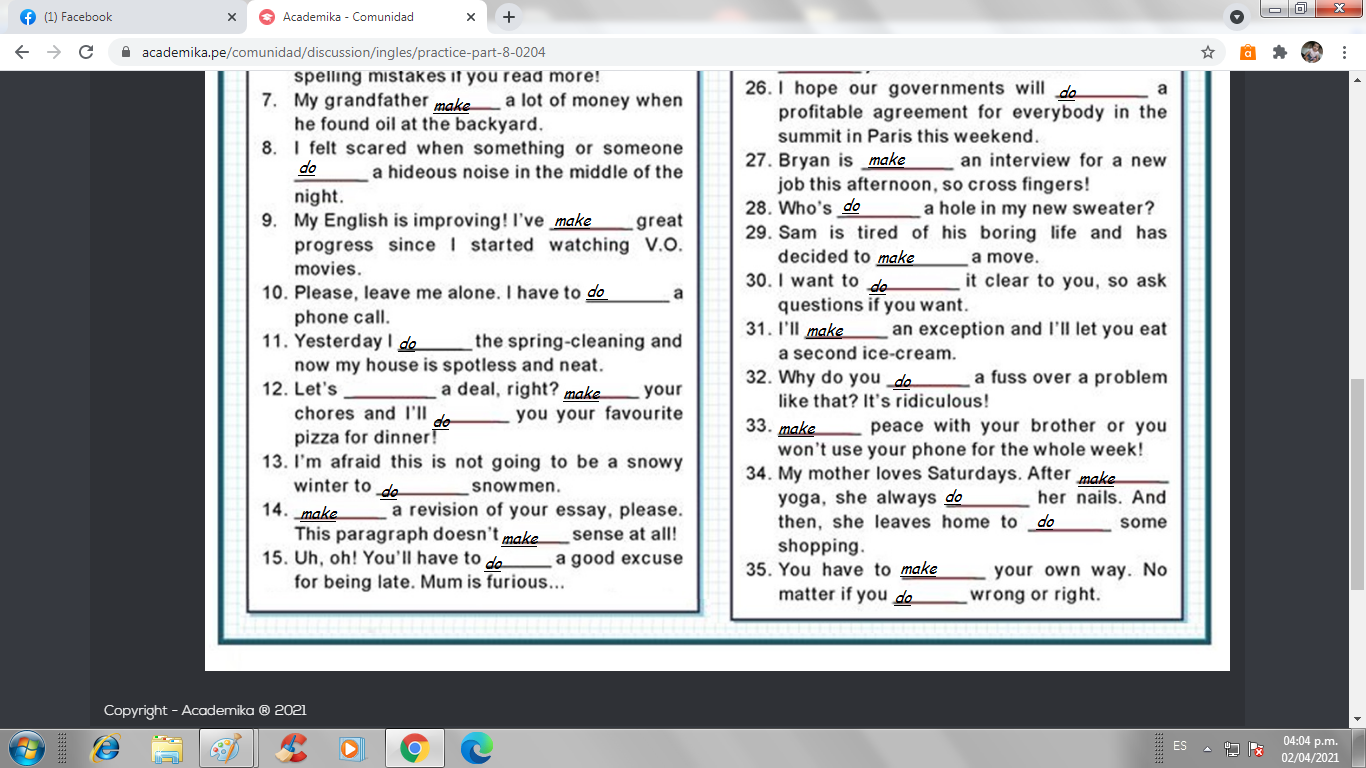1366x768 pixels.
Task: Click the browser forward arrow
Action: (54, 52)
